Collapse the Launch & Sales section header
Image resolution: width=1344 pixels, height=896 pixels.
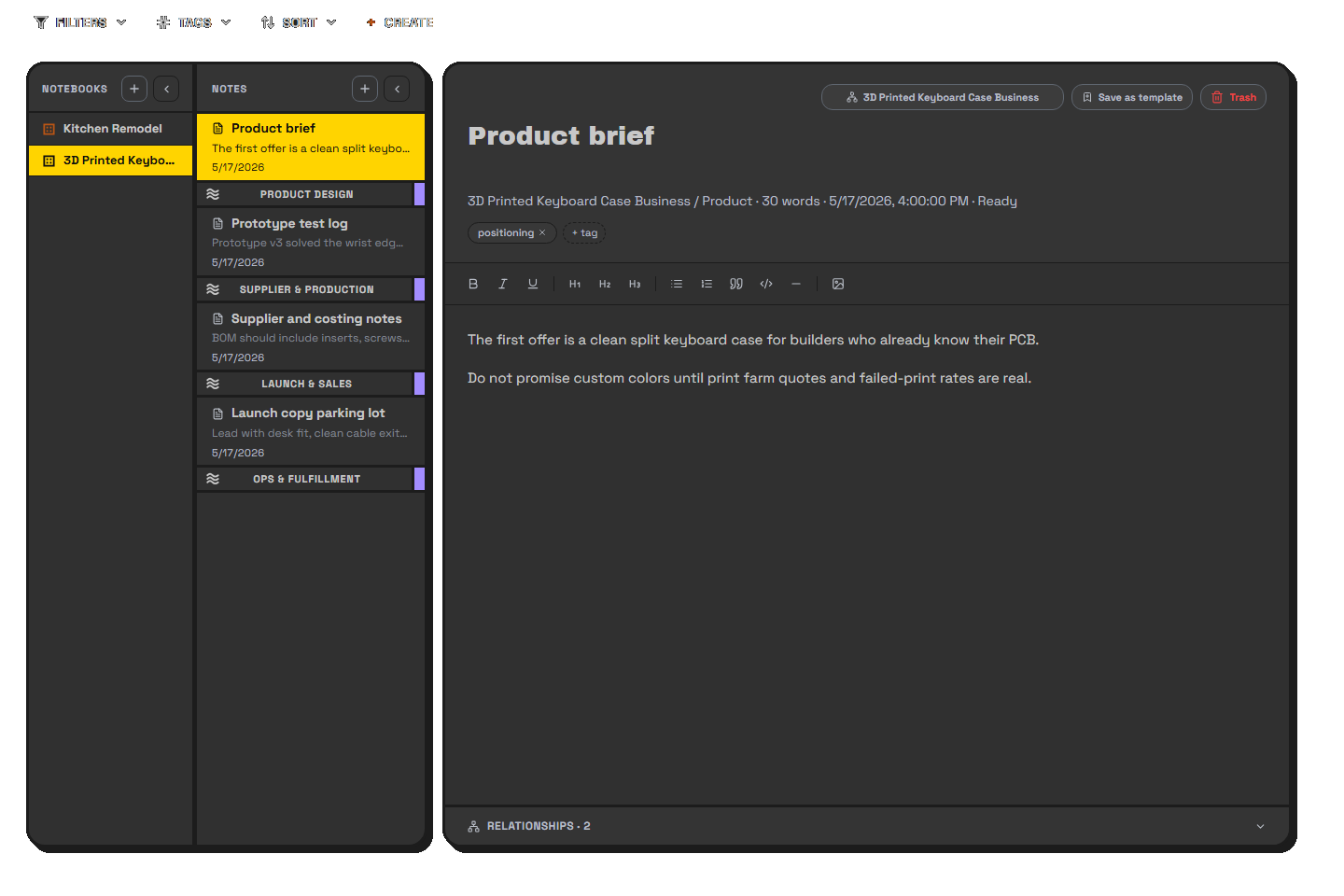(305, 384)
